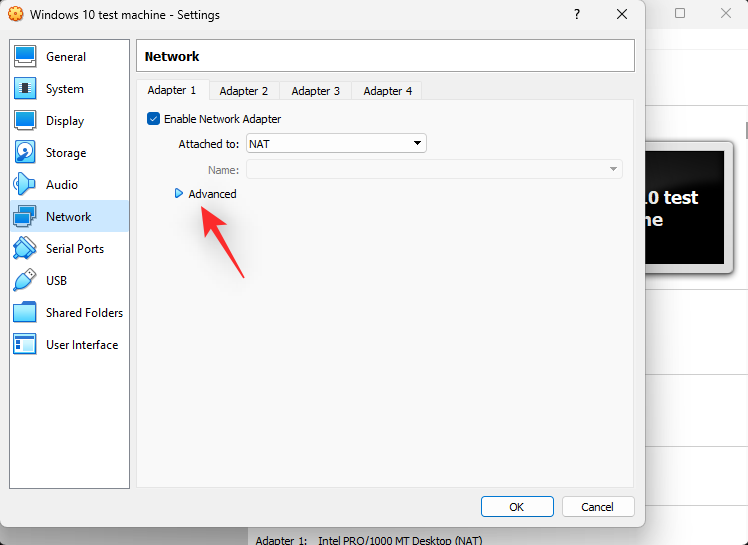Expand the Advanced section triangle

179,193
